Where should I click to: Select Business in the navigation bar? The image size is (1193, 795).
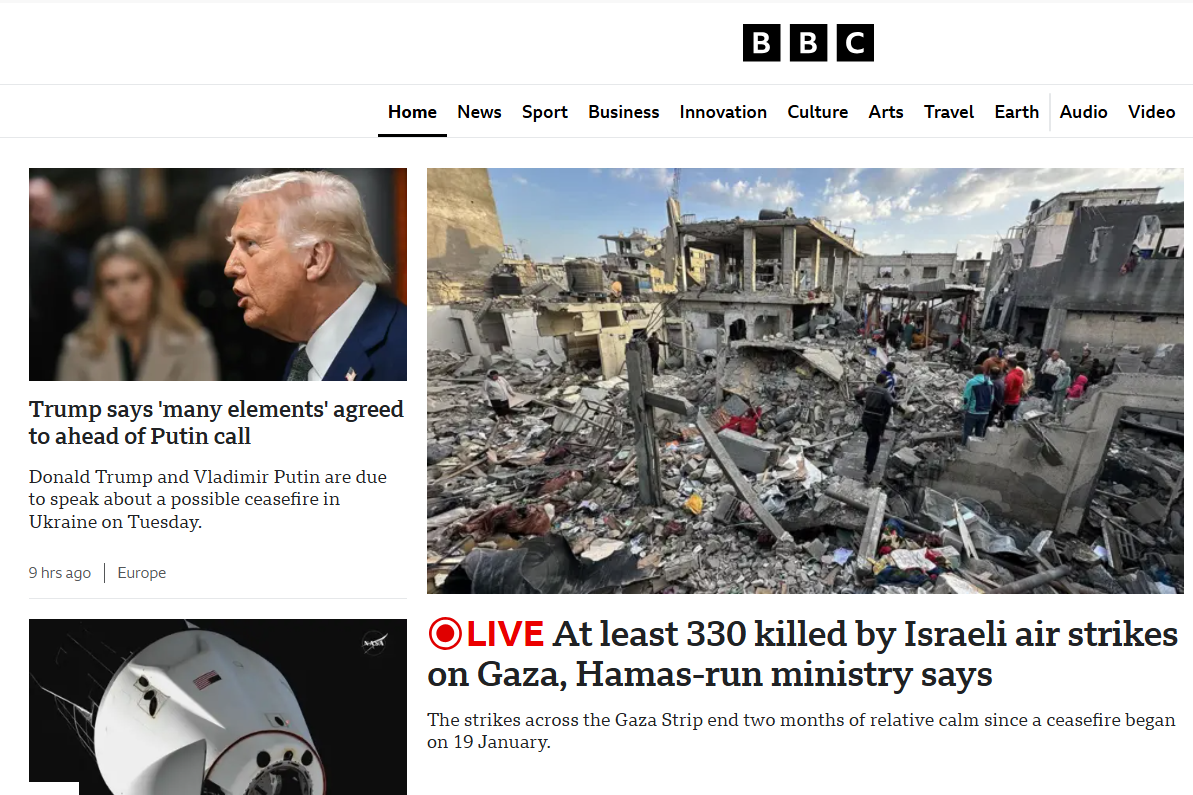pyautogui.click(x=623, y=112)
